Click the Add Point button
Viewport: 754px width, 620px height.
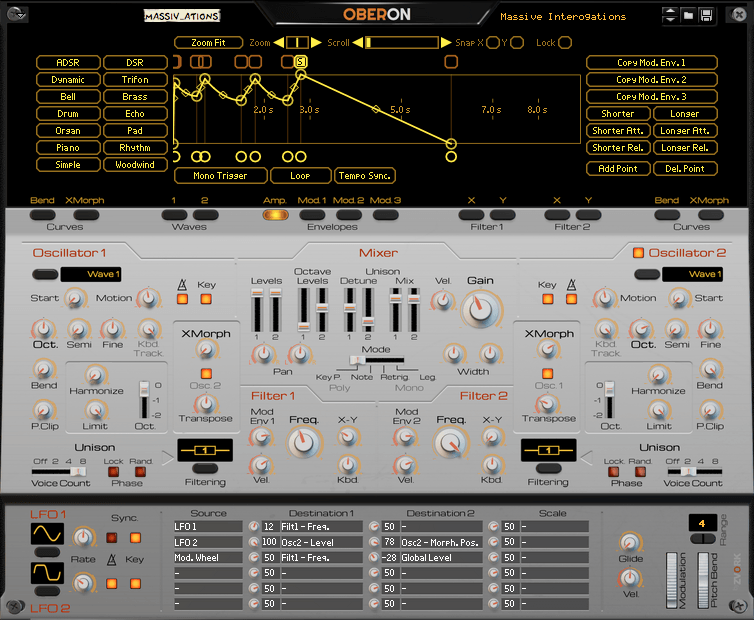[618, 169]
